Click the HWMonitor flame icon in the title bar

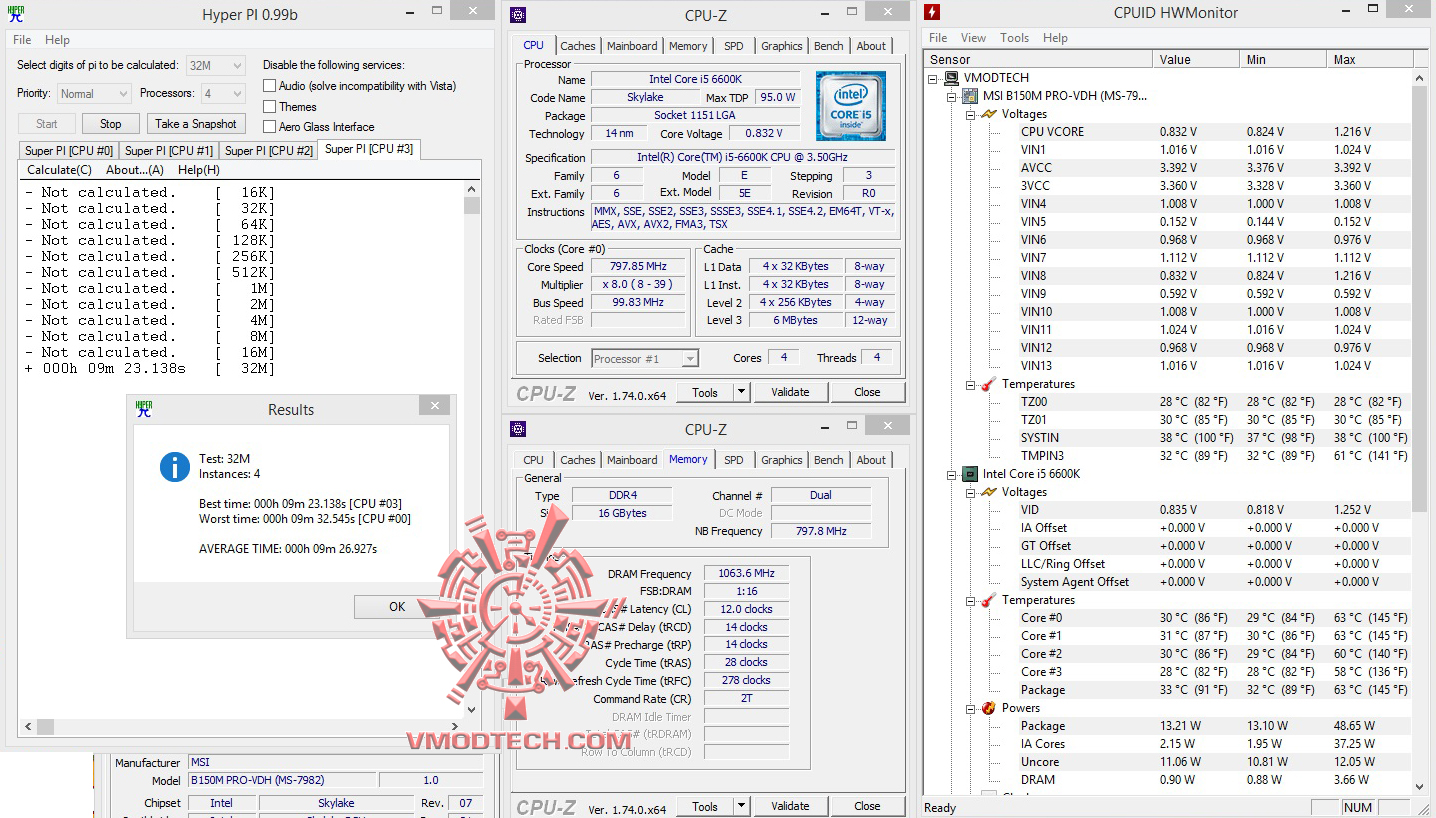(933, 11)
